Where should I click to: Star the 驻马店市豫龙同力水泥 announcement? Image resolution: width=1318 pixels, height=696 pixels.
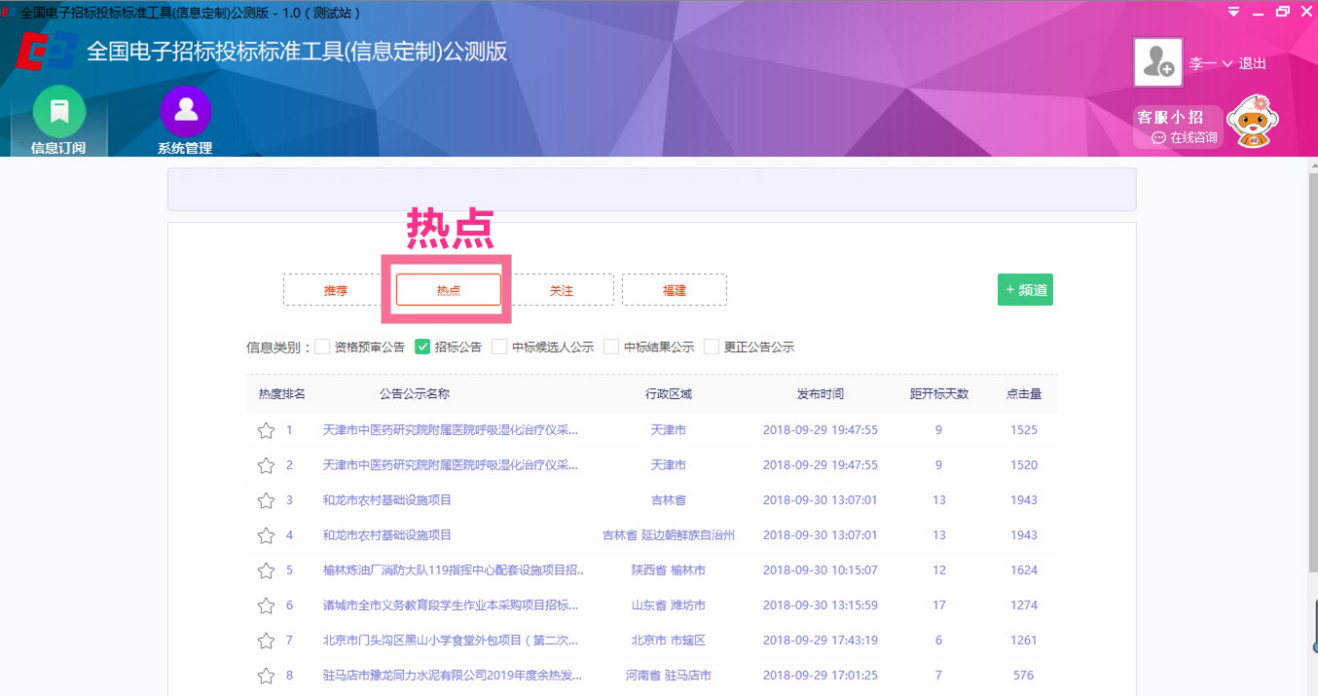click(x=266, y=675)
